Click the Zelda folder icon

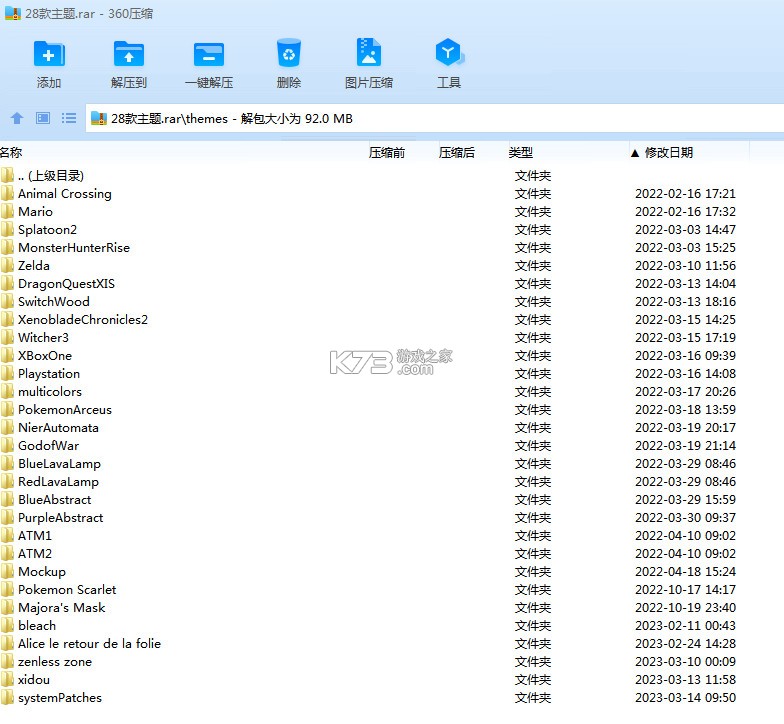click(8, 266)
